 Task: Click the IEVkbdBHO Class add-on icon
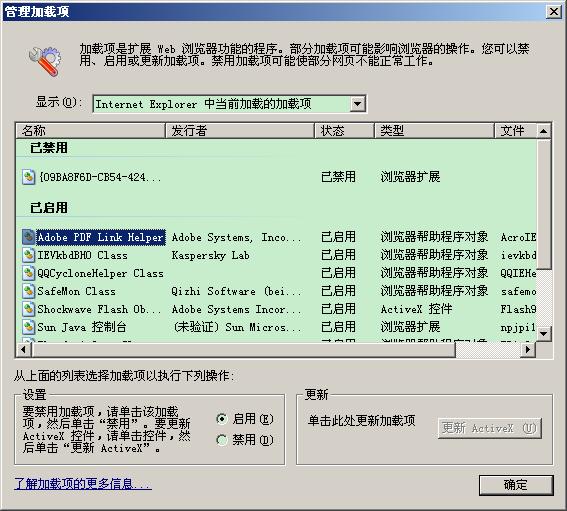(x=28, y=255)
